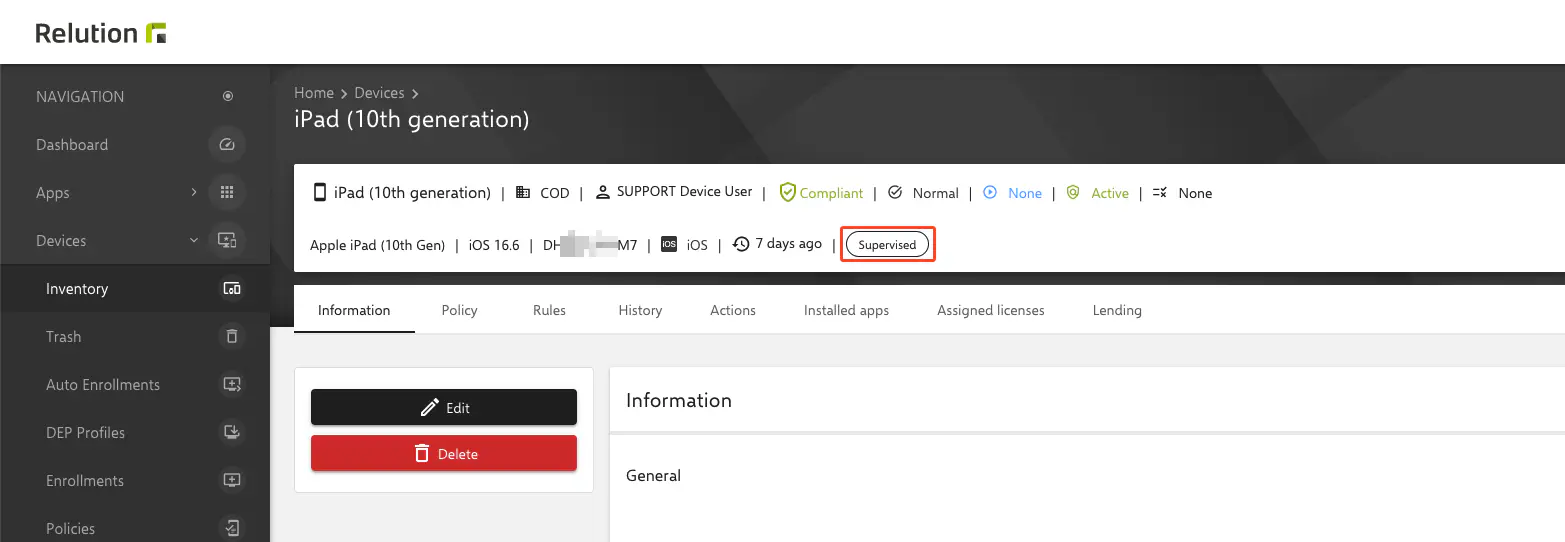
Task: Click the Devices icon in navigation
Action: pyautogui.click(x=227, y=241)
